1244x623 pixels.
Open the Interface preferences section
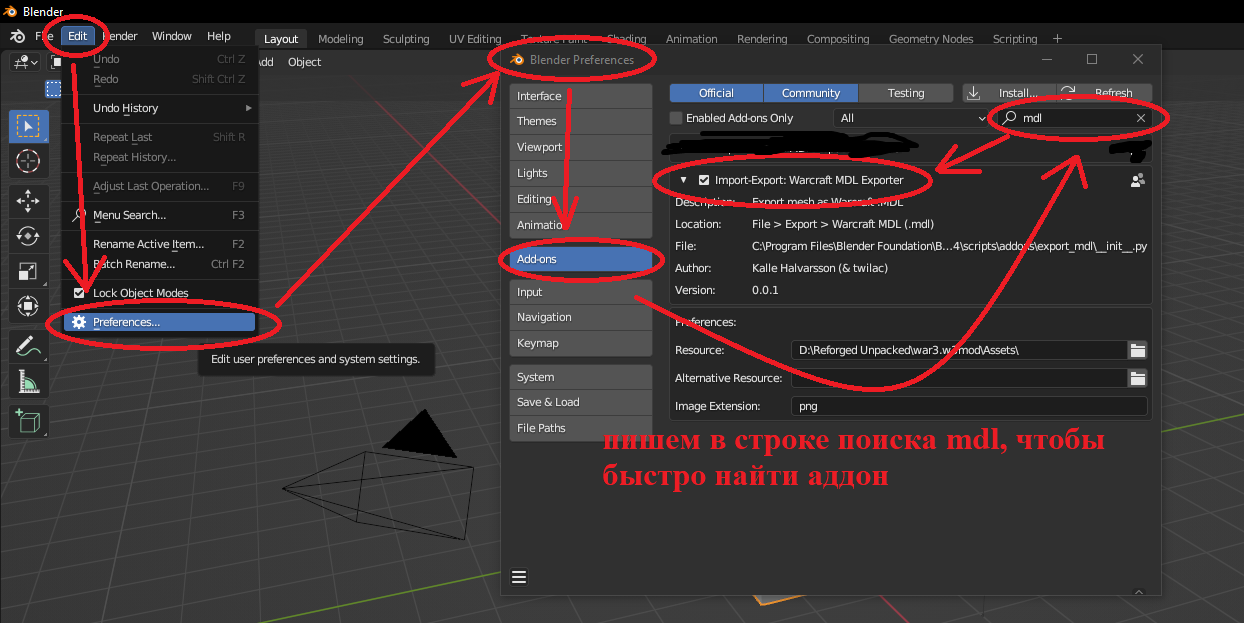click(581, 96)
